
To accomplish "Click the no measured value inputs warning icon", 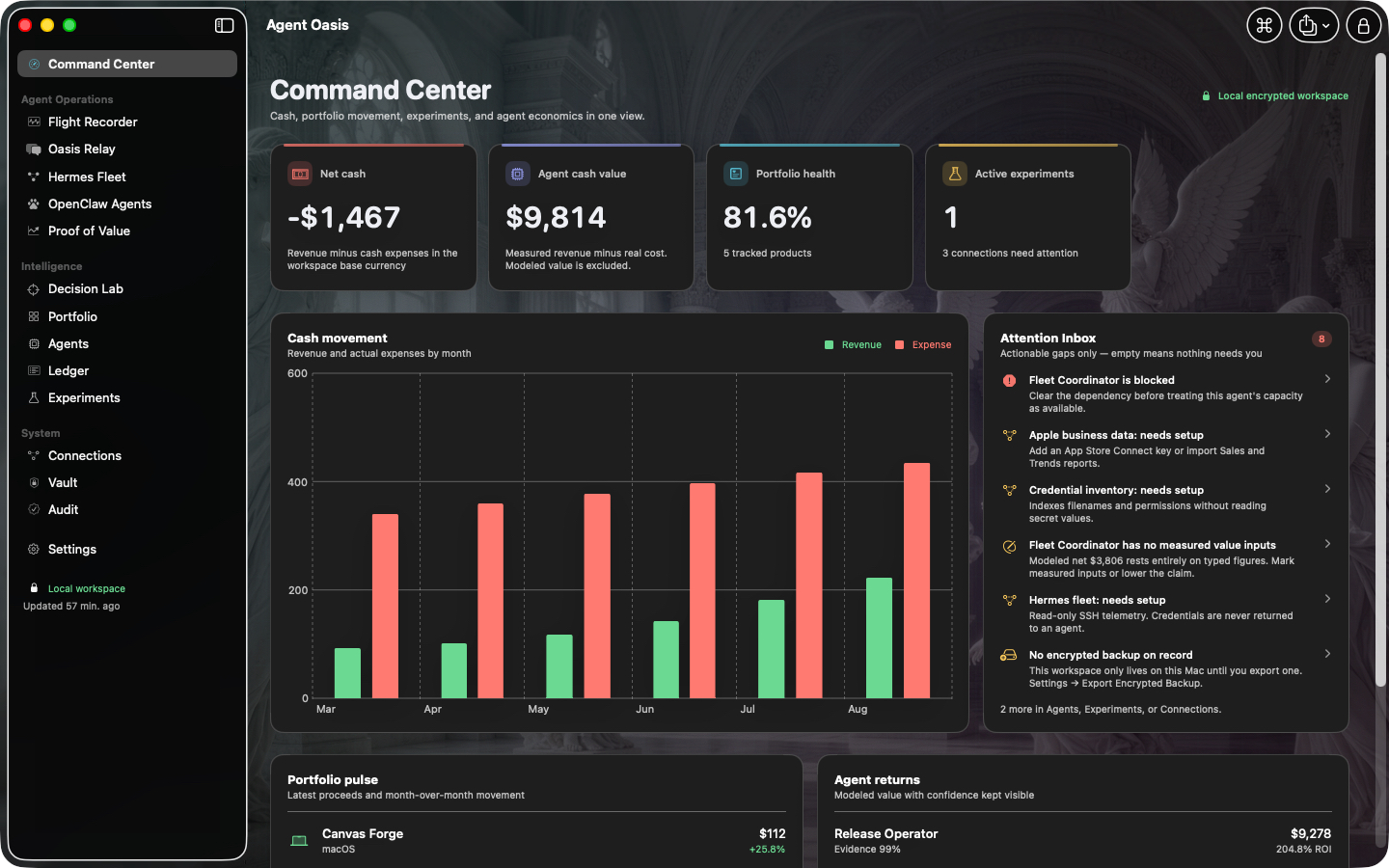I will [1010, 547].
